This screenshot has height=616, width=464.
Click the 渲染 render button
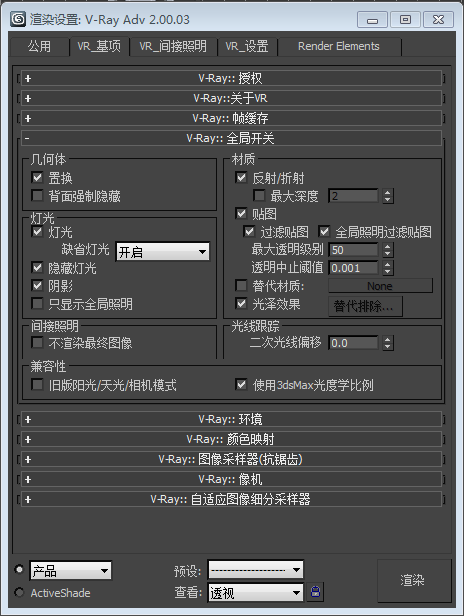413,580
